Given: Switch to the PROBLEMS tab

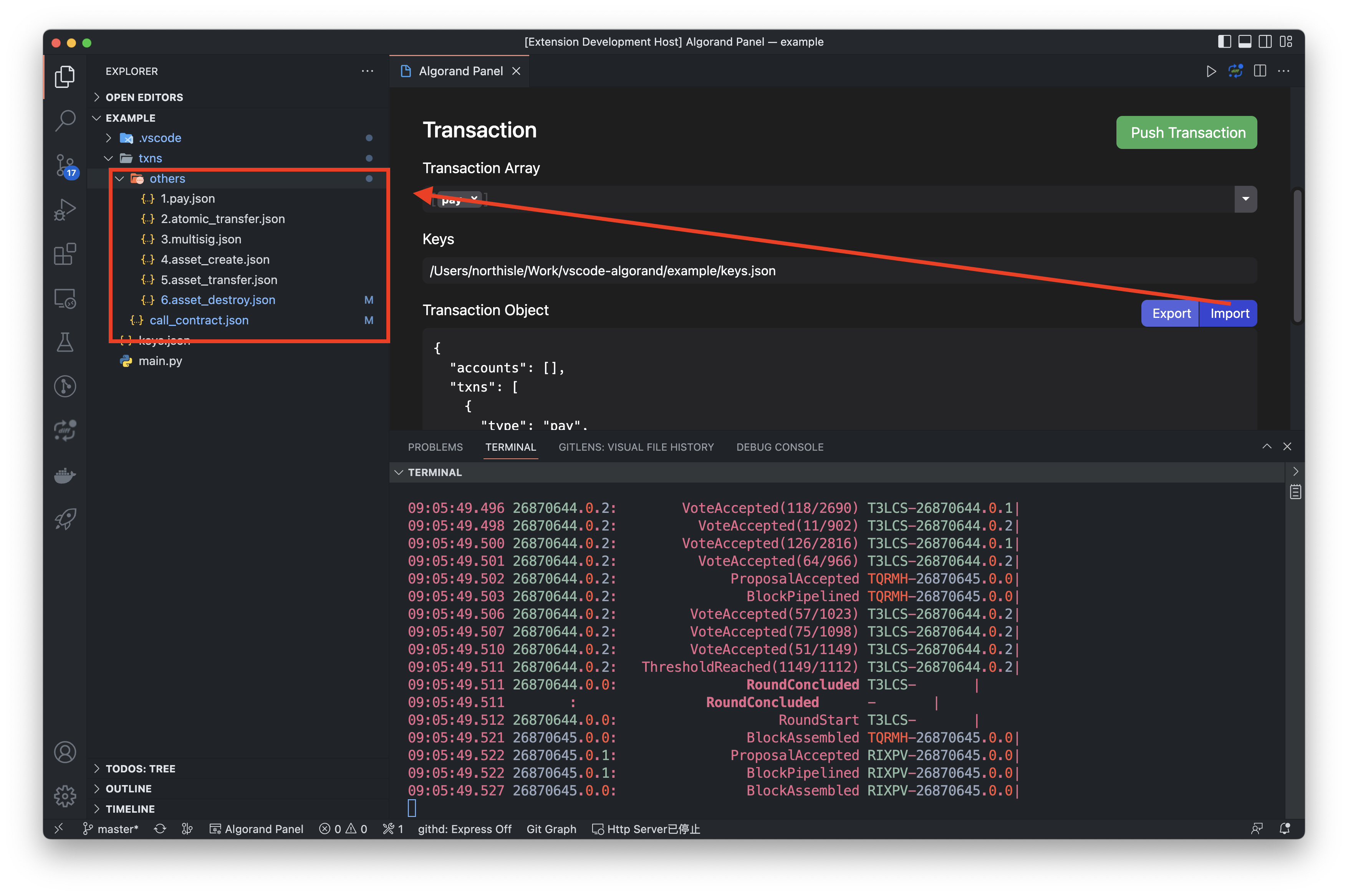Looking at the screenshot, I should (435, 447).
